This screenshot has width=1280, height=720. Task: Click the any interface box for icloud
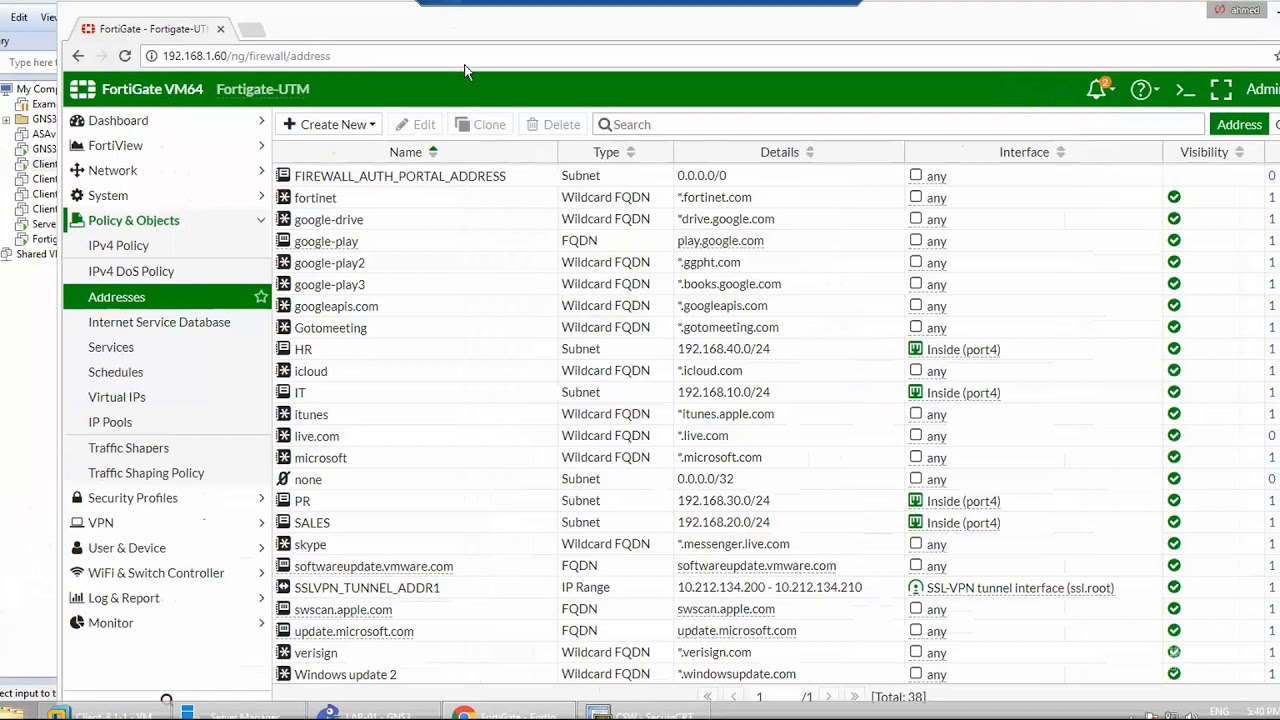tap(915, 370)
